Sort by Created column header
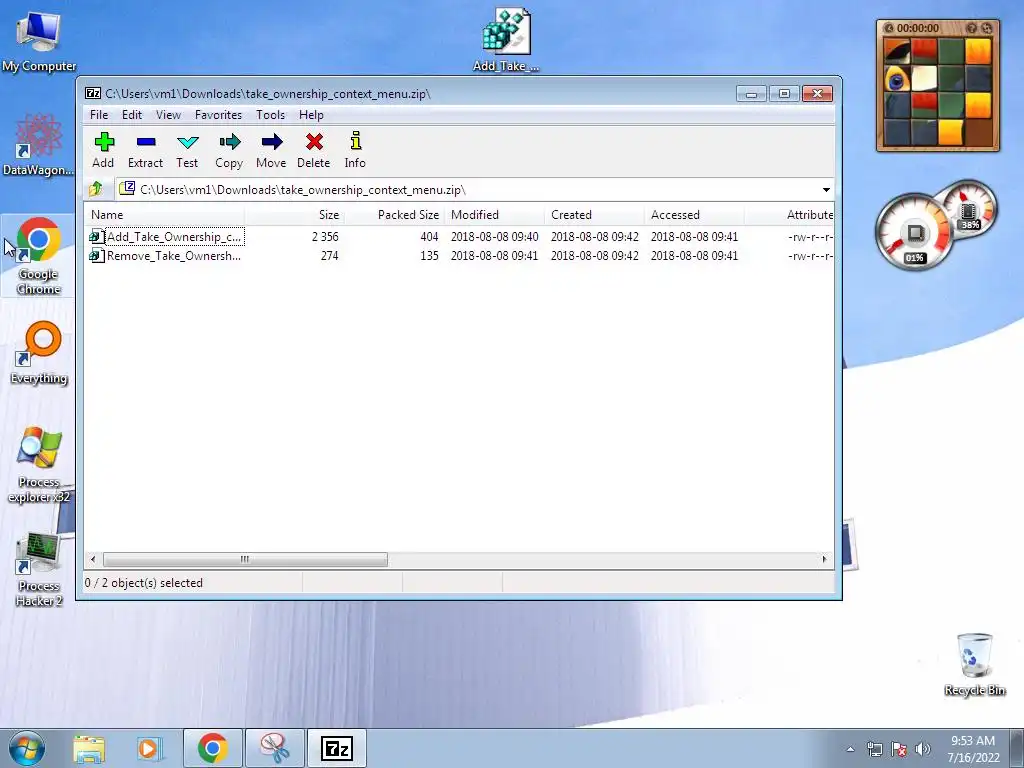This screenshot has height=768, width=1024. tap(594, 215)
